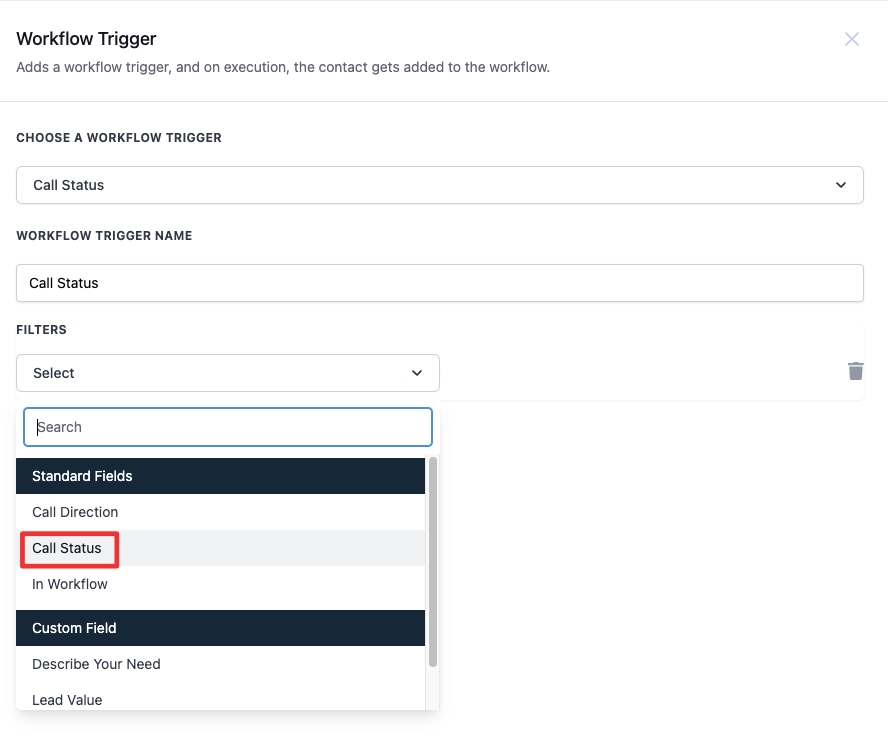Collapse the filters Select dropdown

pos(227,373)
